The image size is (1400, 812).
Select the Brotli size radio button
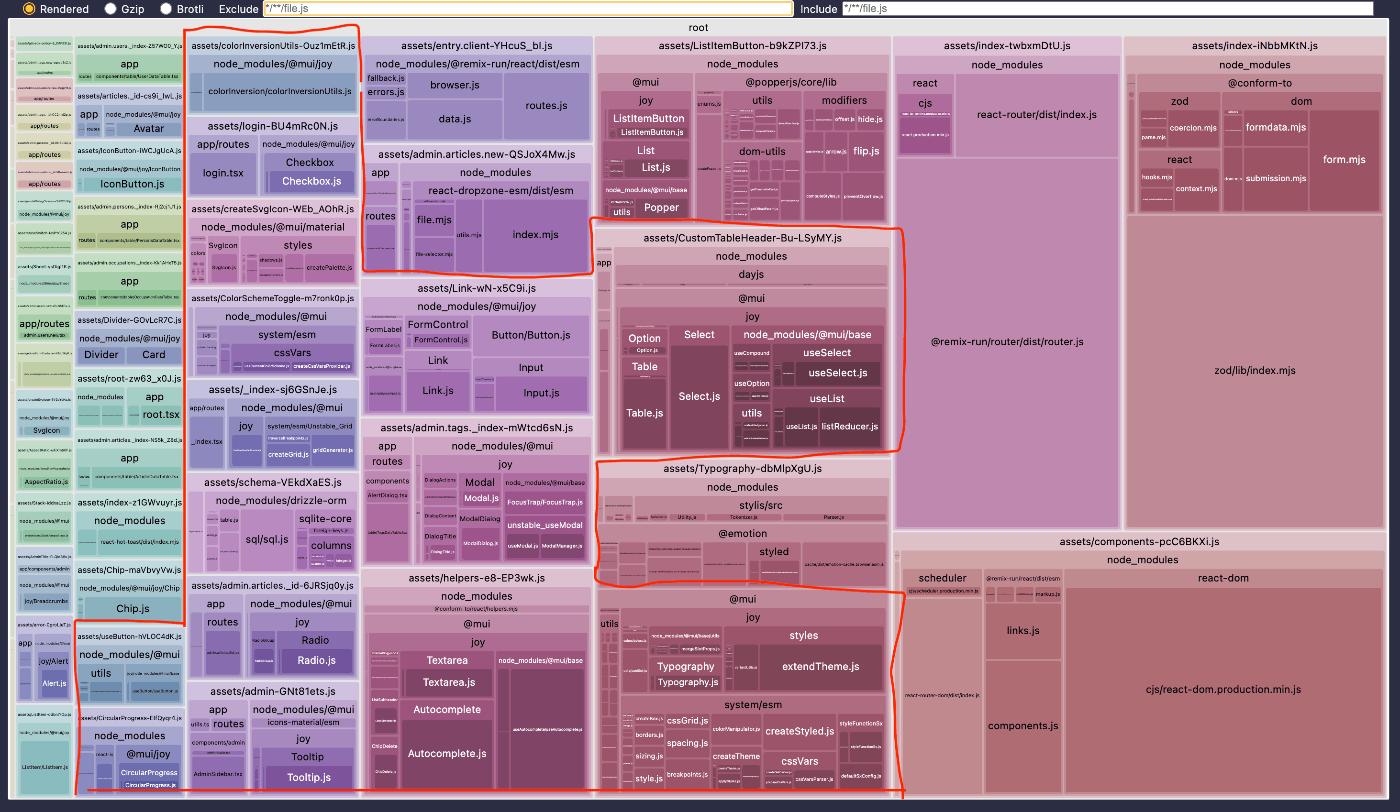(166, 8)
